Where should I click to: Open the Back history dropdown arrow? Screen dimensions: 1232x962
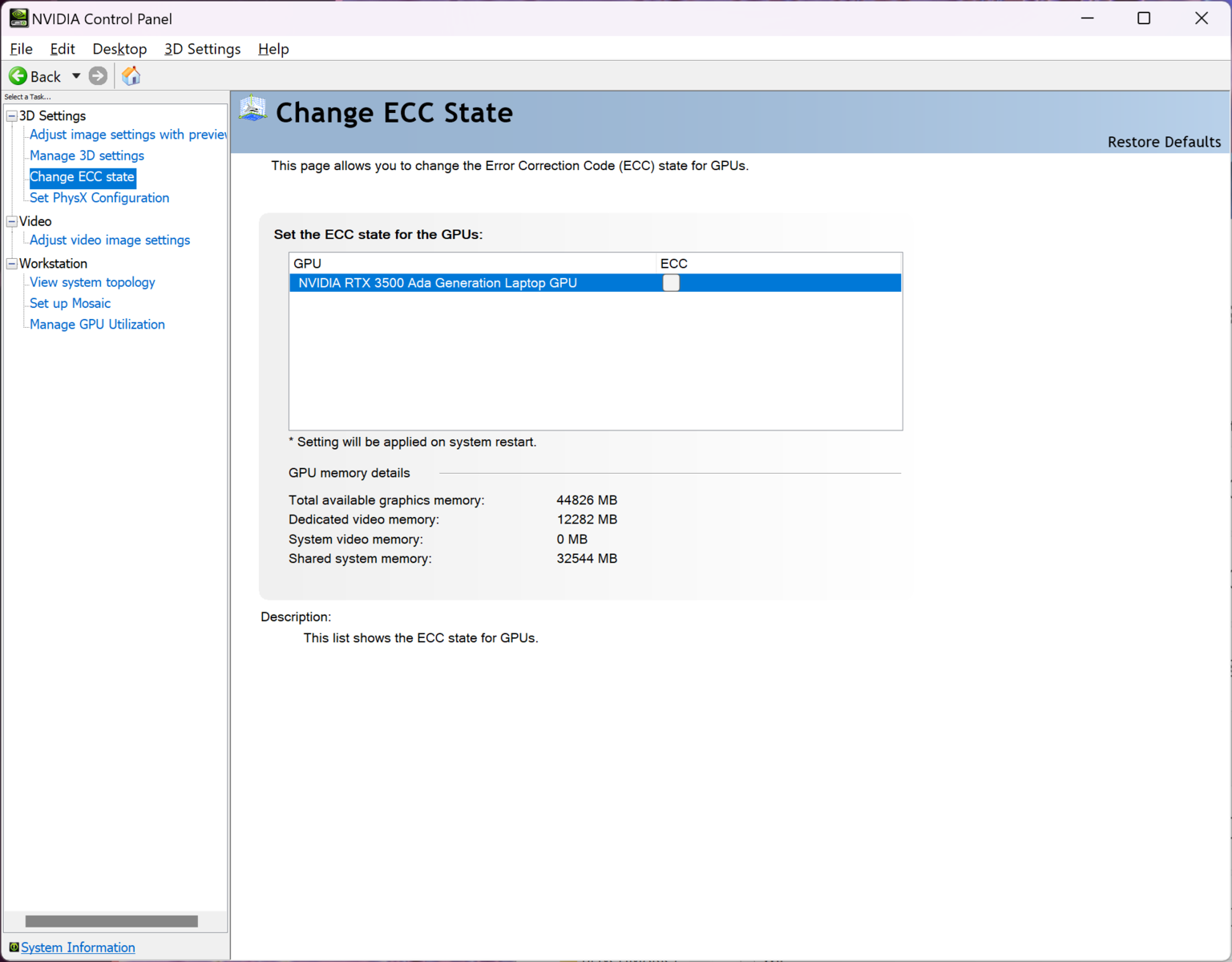(76, 76)
